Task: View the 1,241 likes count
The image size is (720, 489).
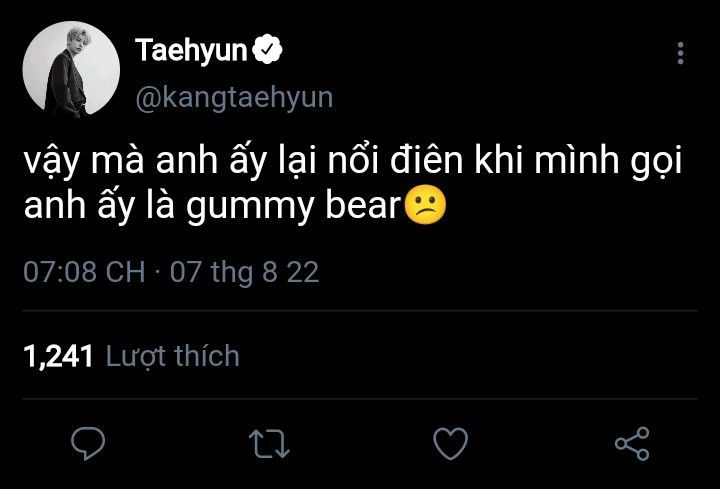Action: tap(57, 355)
